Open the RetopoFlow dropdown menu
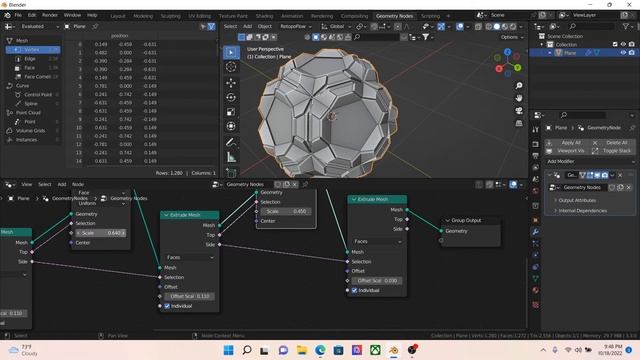This screenshot has width=640, height=360. [296, 27]
